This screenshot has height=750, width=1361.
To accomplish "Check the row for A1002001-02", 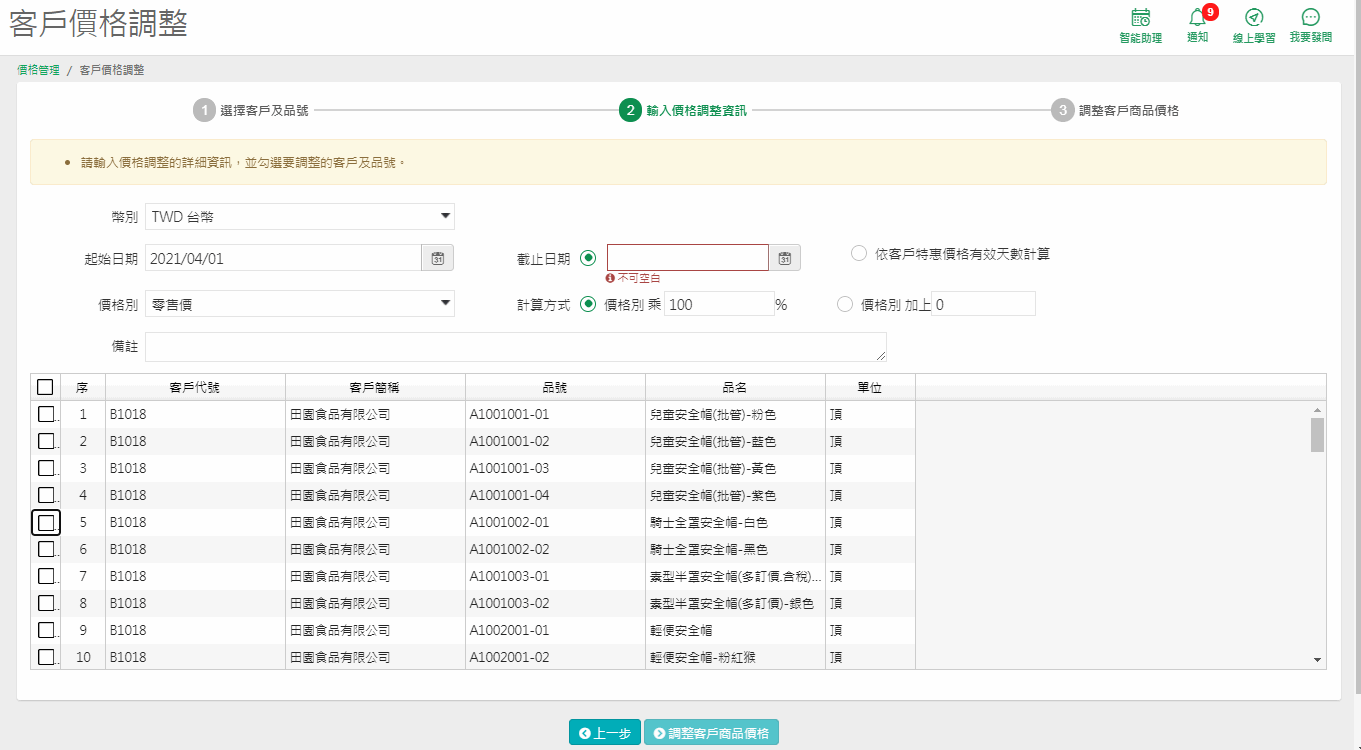I will tap(46, 657).
